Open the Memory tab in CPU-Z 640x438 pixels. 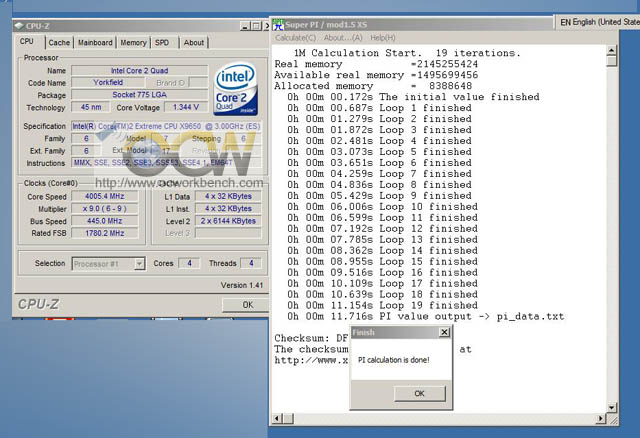point(133,42)
